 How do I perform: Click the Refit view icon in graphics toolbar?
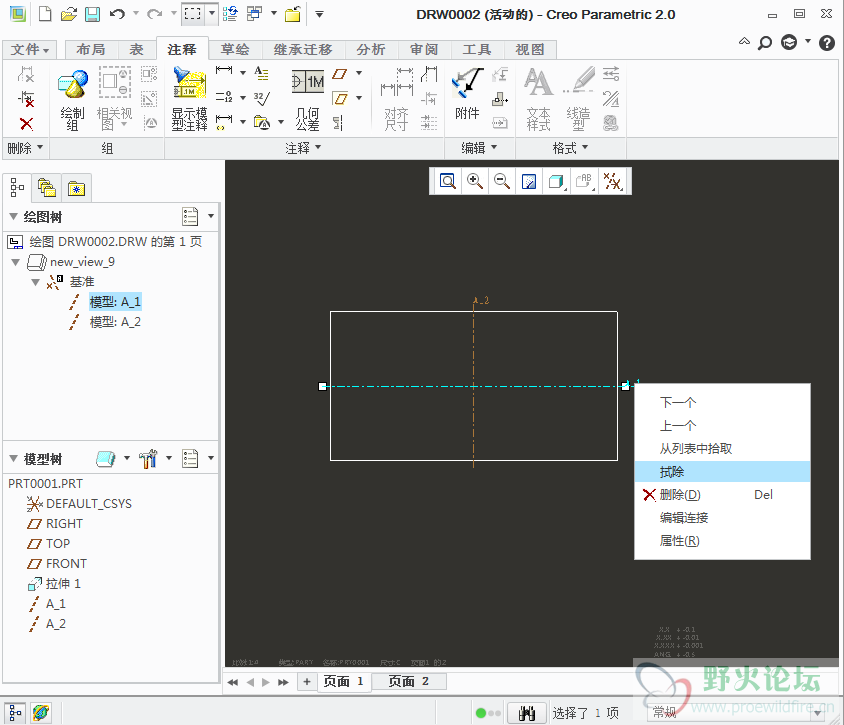point(447,181)
